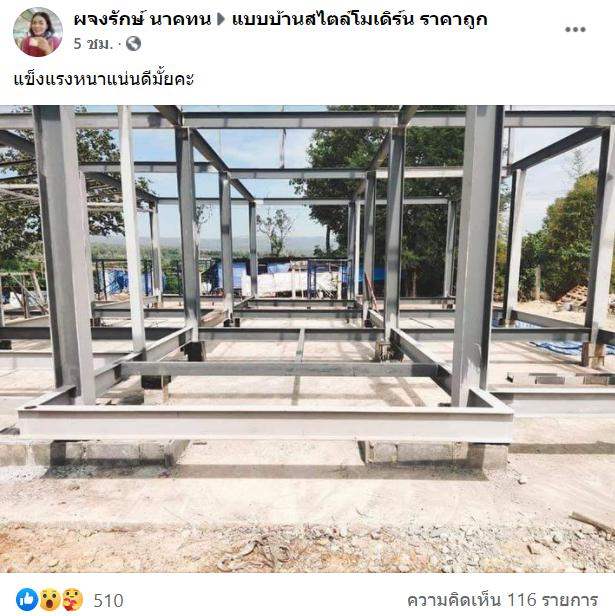Open group แบบบ้านสไตล์โมเดิร์น ราคาถูก

coord(360,19)
